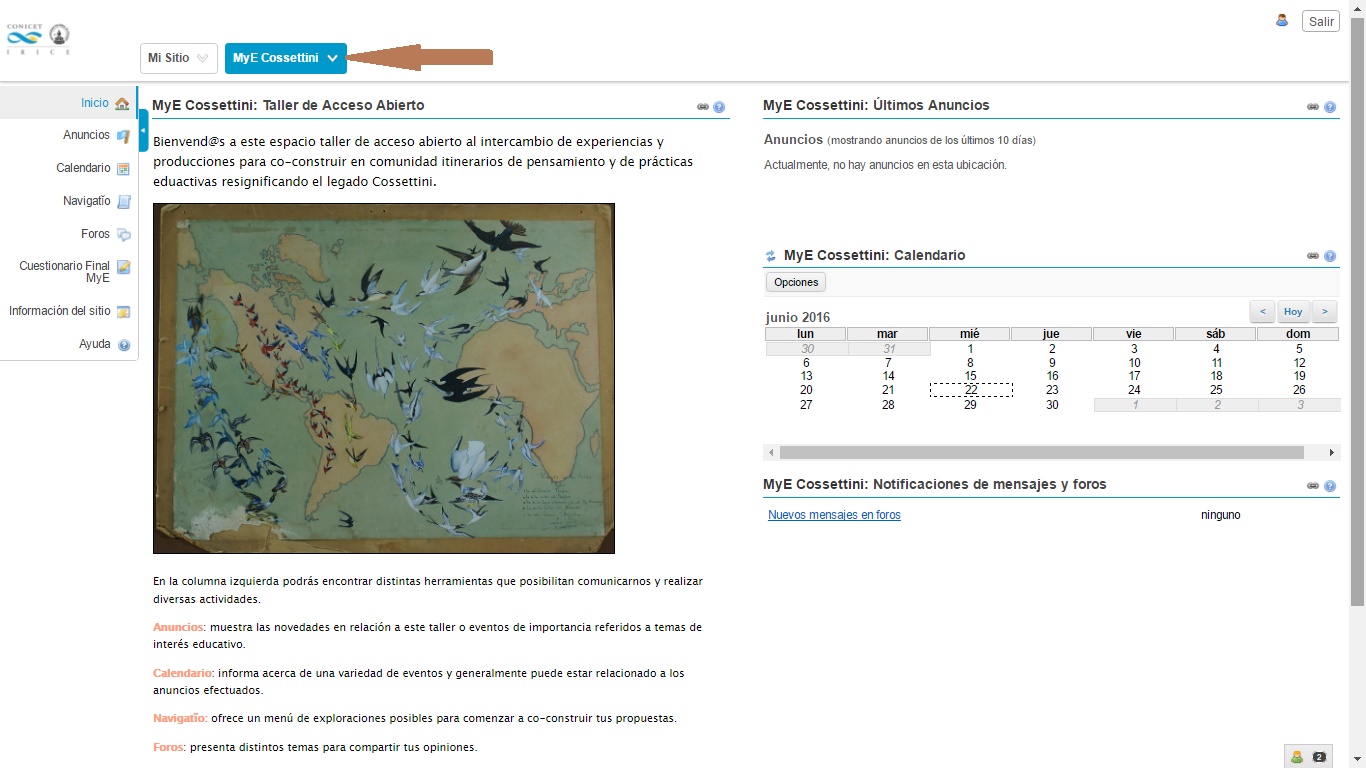Open Nuevos mensajes en foros link
This screenshot has width=1366, height=768.
(834, 515)
